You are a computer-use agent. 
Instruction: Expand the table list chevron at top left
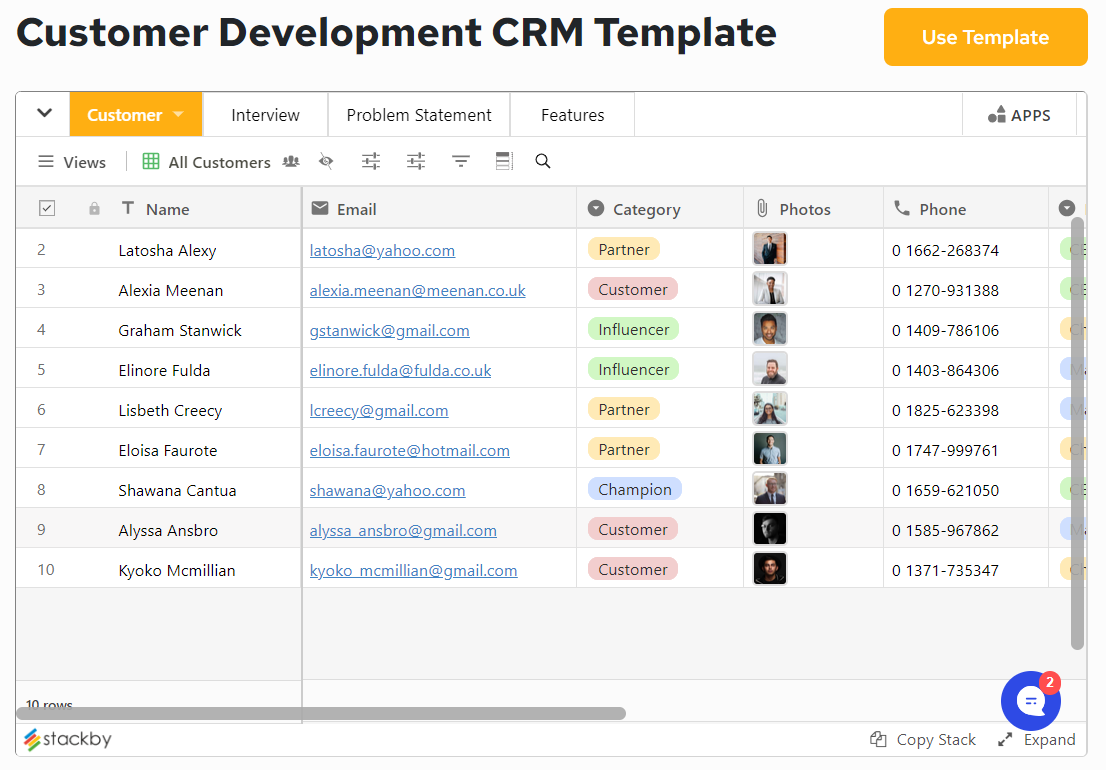pos(42,114)
